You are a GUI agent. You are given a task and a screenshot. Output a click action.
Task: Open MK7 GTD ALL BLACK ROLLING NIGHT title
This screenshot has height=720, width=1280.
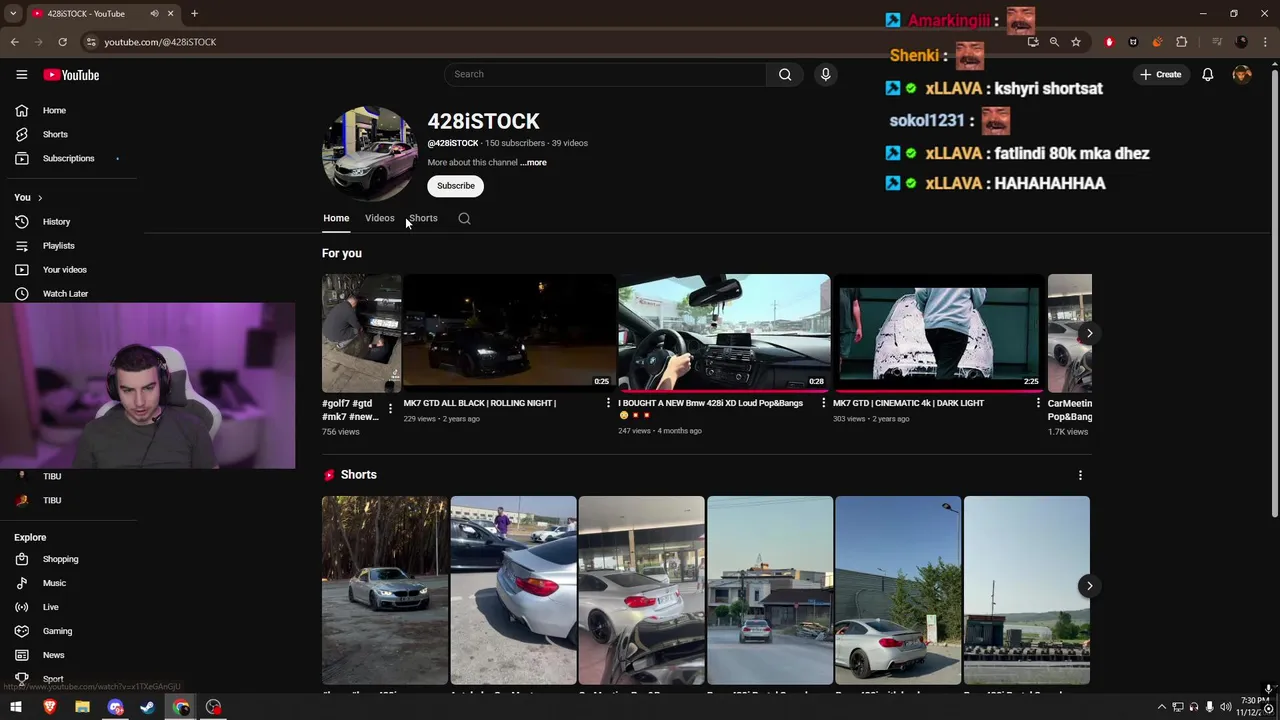point(479,403)
